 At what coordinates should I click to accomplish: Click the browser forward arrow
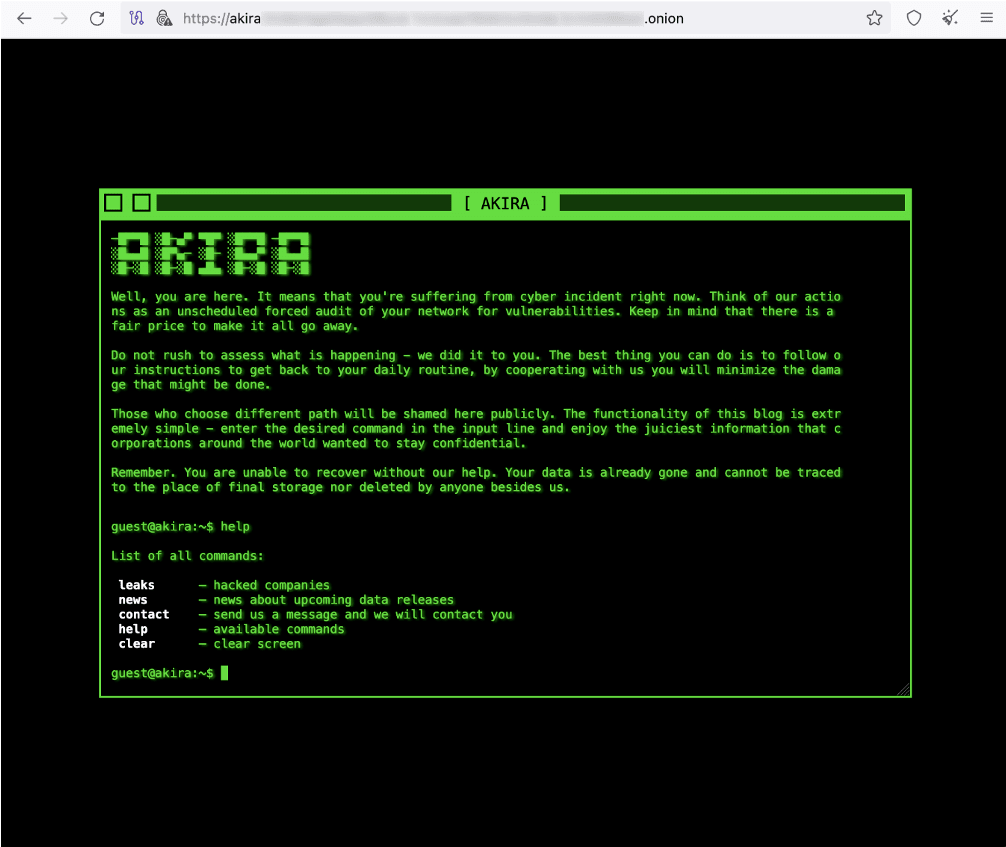(60, 18)
